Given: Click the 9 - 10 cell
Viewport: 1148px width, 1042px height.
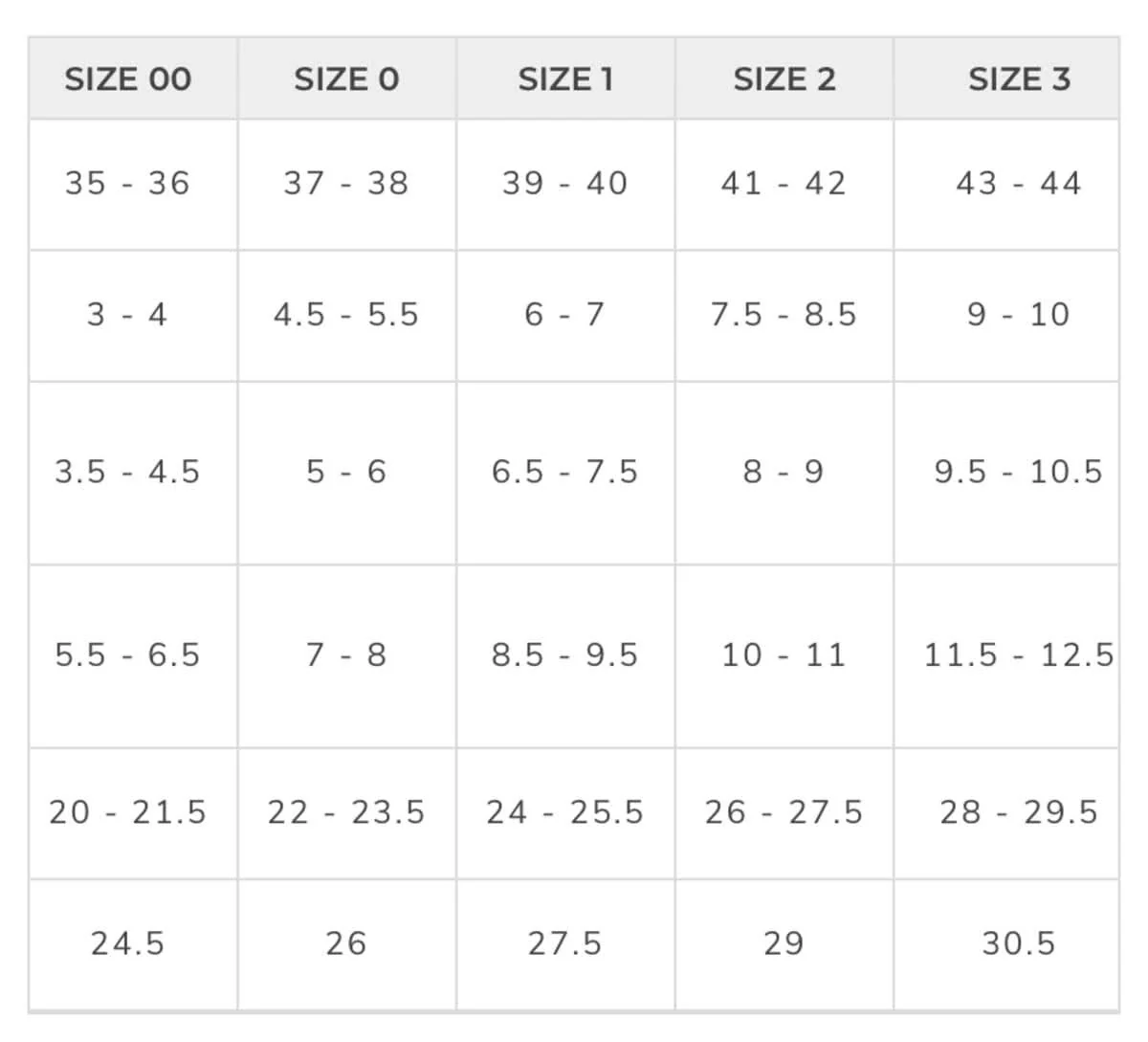Looking at the screenshot, I should (x=1019, y=315).
